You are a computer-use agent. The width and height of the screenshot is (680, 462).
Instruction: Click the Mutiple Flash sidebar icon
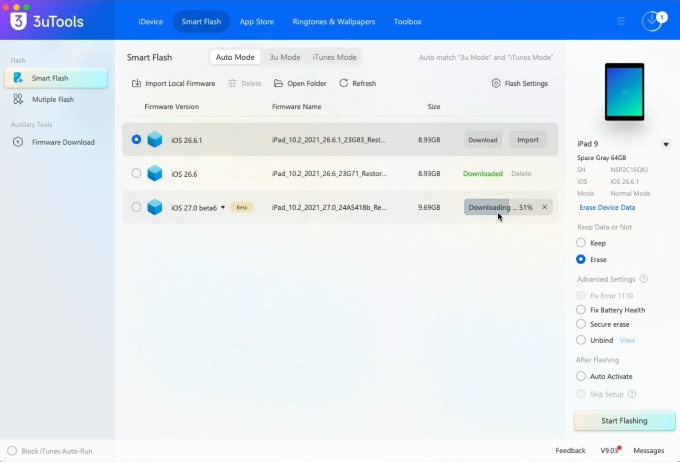18,99
